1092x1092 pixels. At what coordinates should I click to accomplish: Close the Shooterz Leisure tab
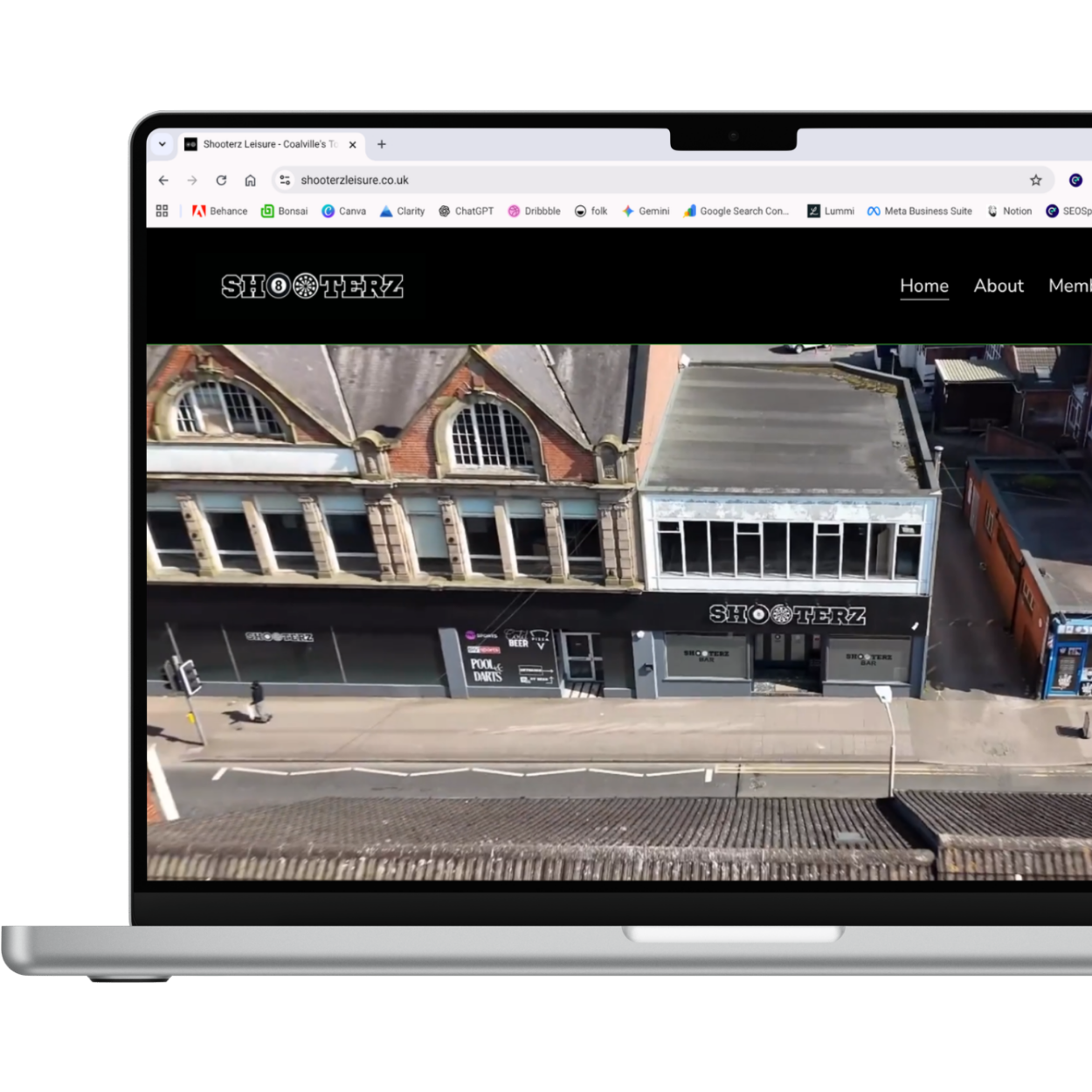tap(353, 145)
